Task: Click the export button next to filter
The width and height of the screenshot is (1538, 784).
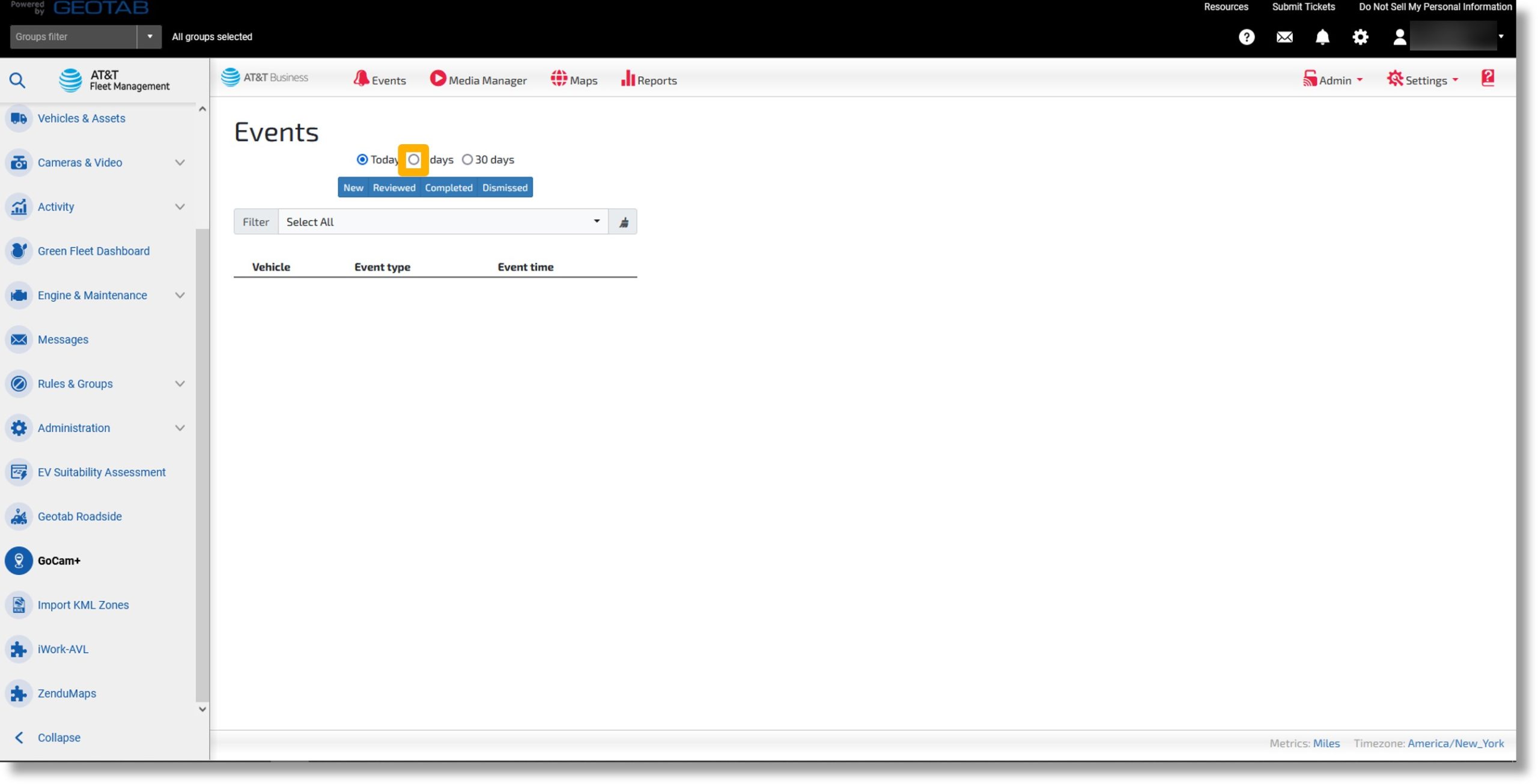Action: pyautogui.click(x=623, y=221)
